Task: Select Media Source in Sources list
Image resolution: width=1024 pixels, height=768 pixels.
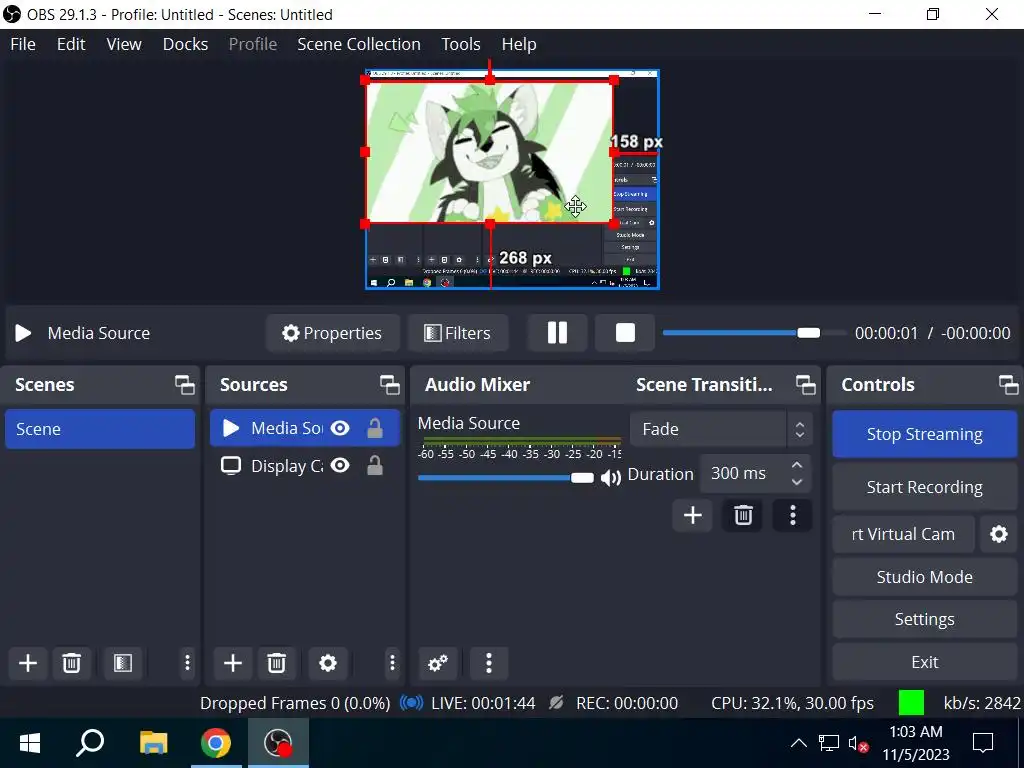Action: click(x=304, y=428)
